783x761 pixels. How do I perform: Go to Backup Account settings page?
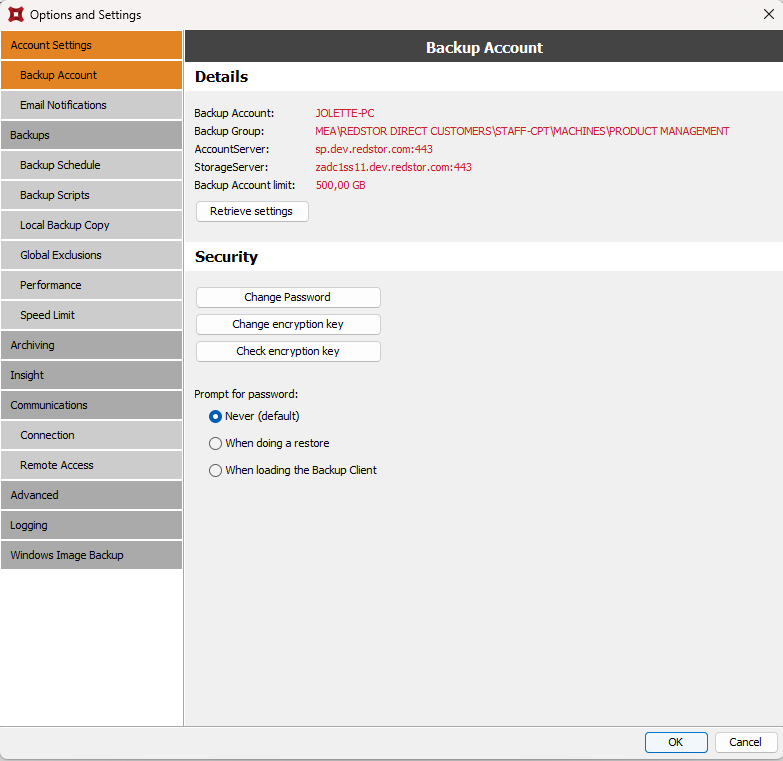click(91, 75)
